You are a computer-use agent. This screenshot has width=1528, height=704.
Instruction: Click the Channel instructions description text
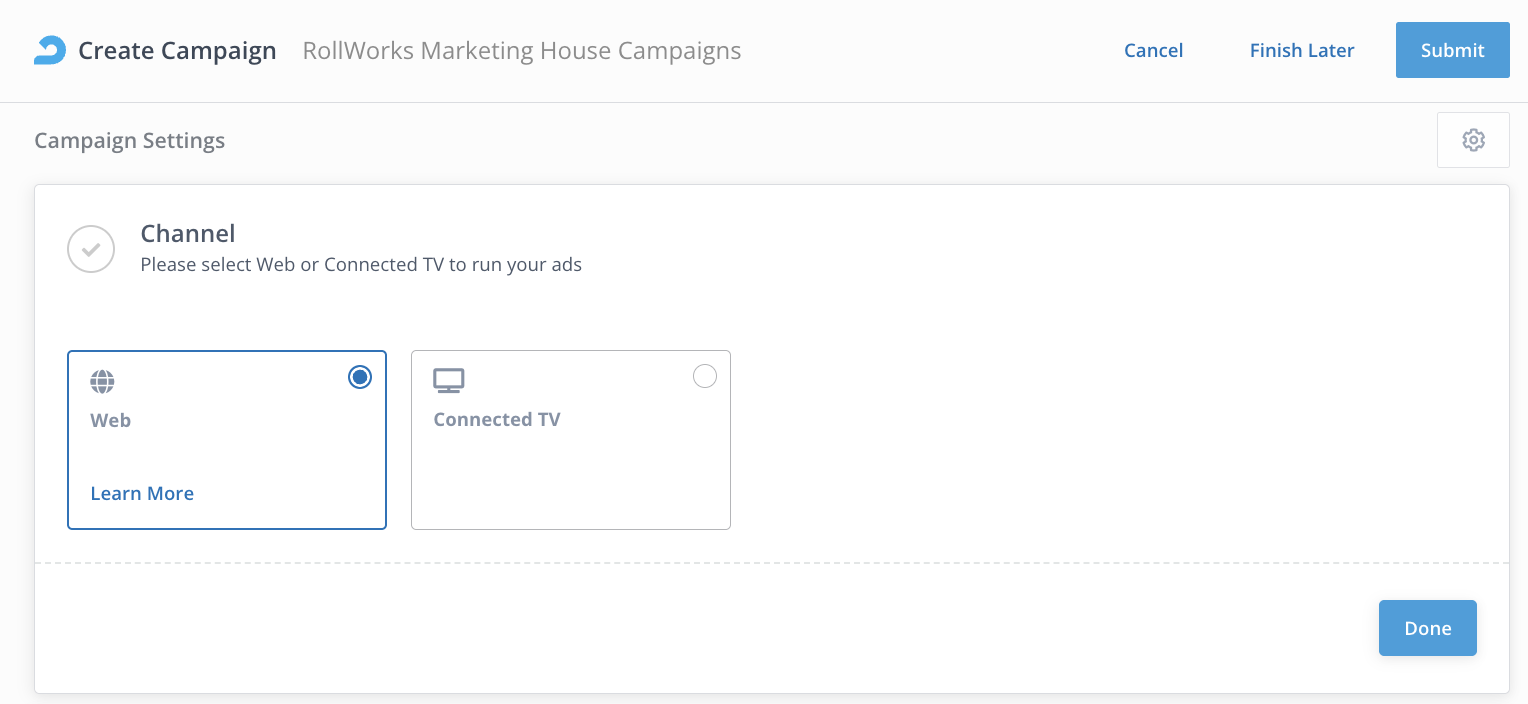(x=360, y=265)
